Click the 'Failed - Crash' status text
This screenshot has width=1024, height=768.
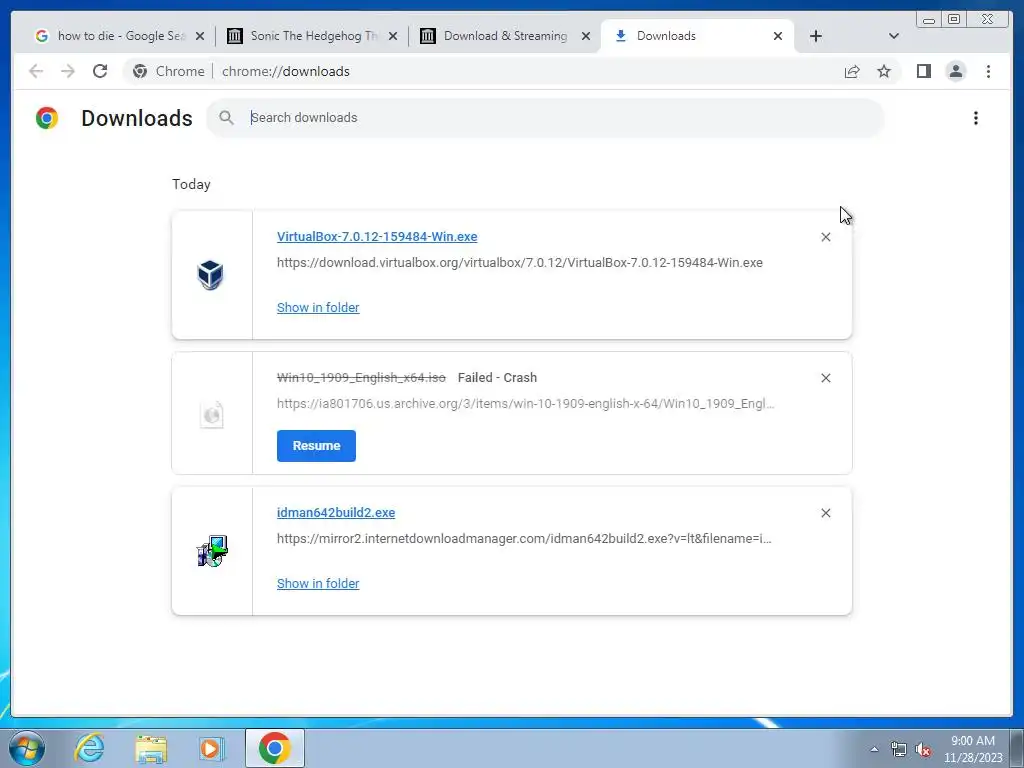497,377
